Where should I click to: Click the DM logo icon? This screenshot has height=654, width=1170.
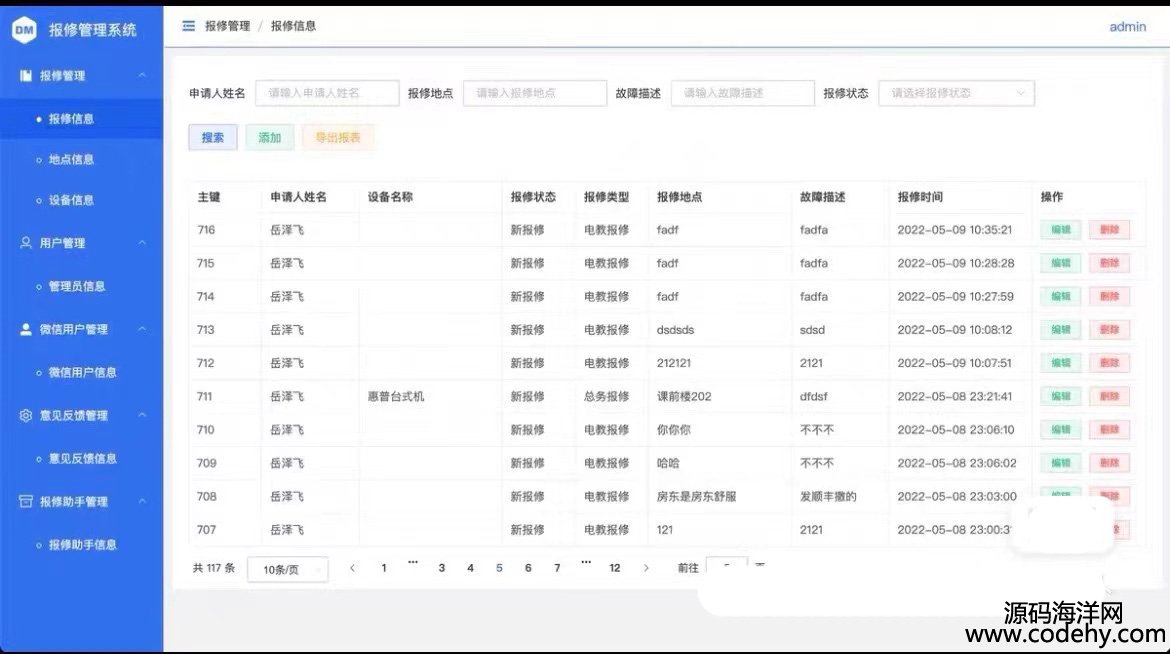(x=24, y=30)
